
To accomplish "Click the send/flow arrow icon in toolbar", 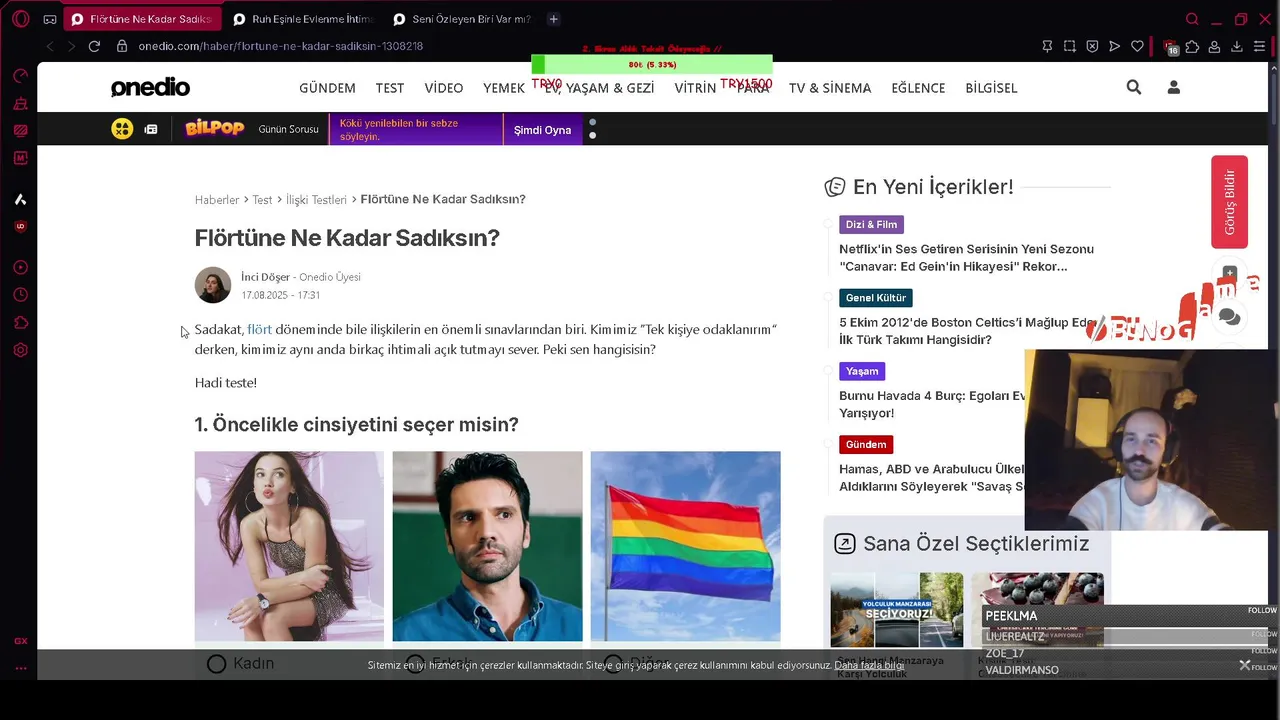I will [x=1115, y=46].
